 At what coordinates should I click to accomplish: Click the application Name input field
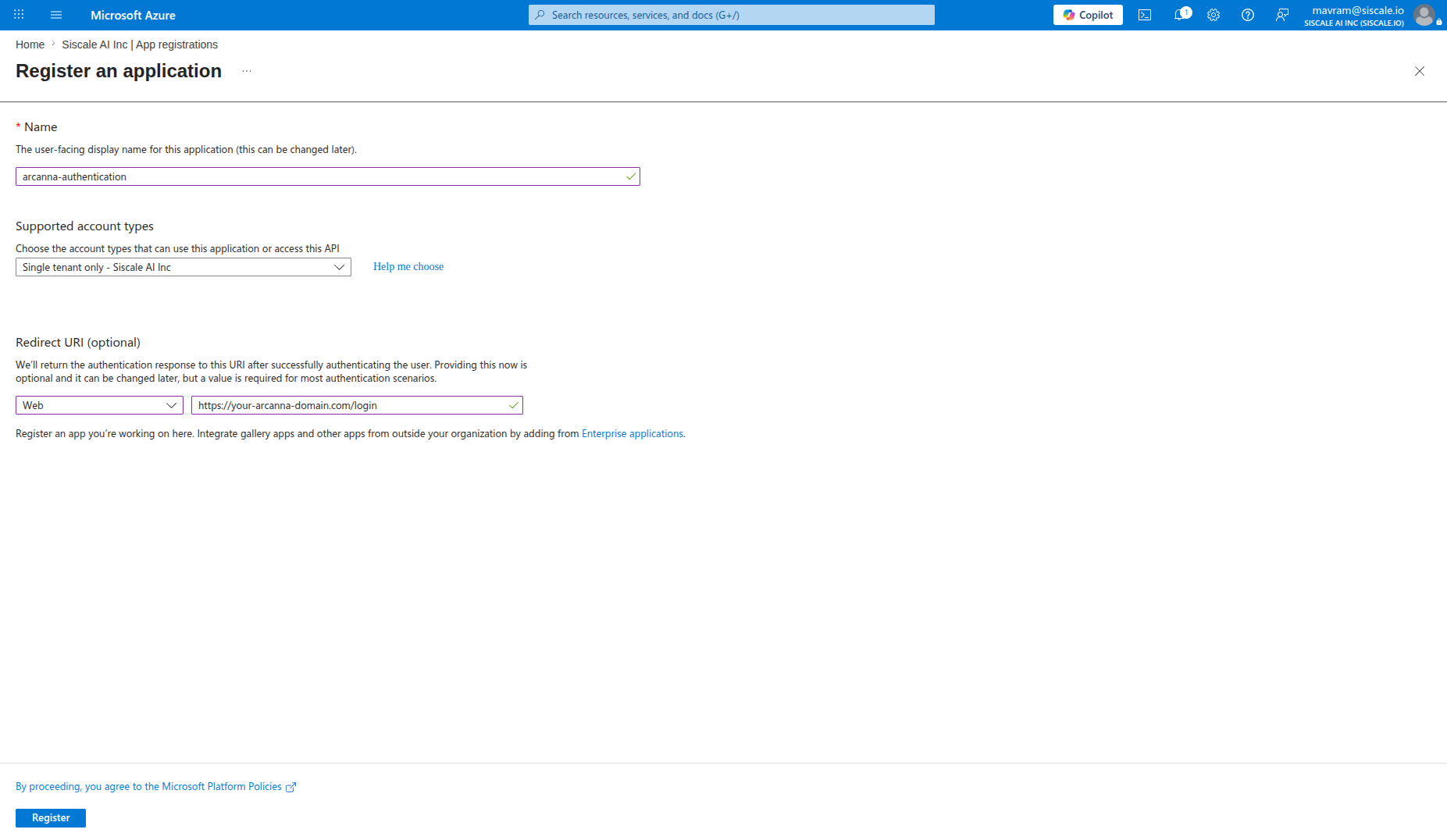coord(328,176)
